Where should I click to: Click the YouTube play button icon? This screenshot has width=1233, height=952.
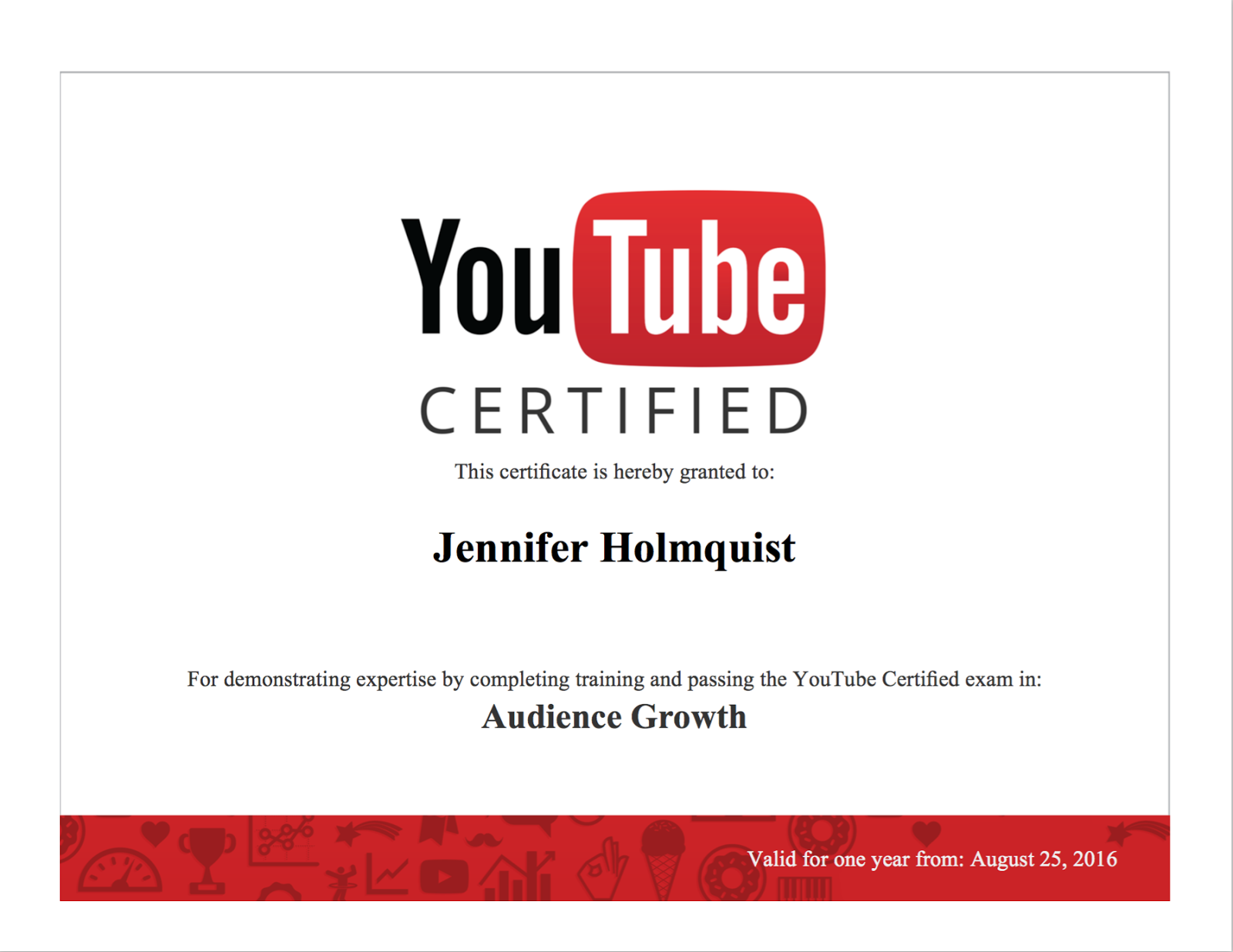pyautogui.click(x=445, y=875)
